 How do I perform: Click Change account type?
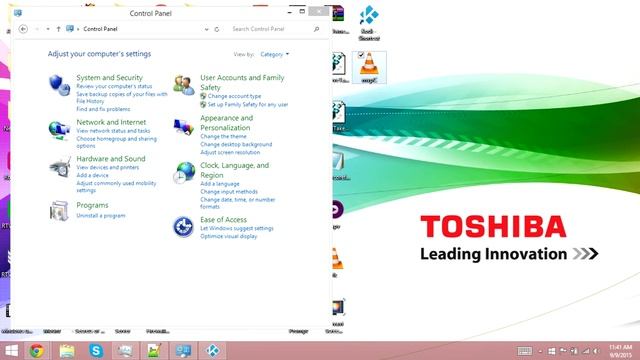tap(234, 96)
